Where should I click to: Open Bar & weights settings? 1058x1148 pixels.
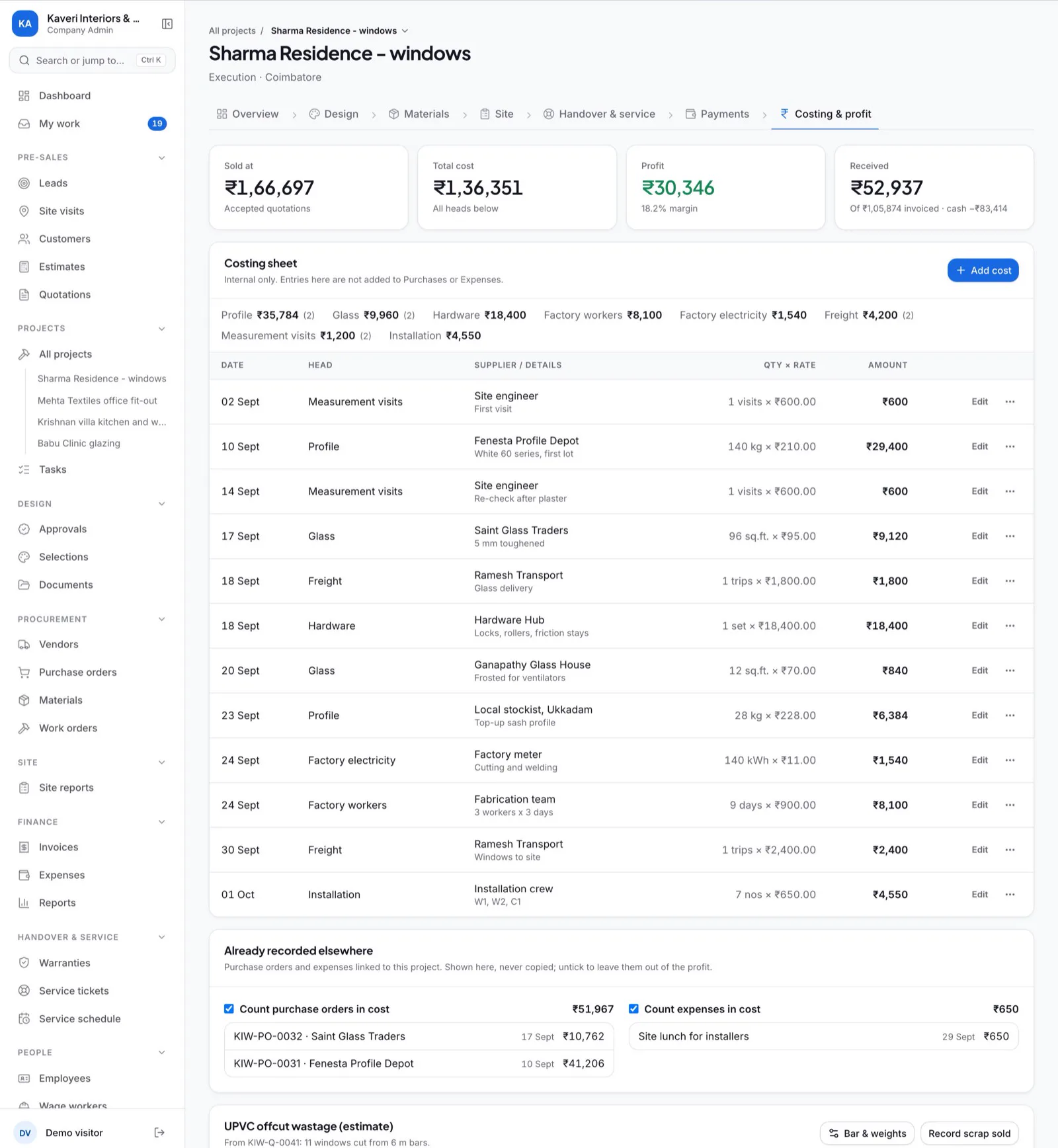click(867, 1133)
